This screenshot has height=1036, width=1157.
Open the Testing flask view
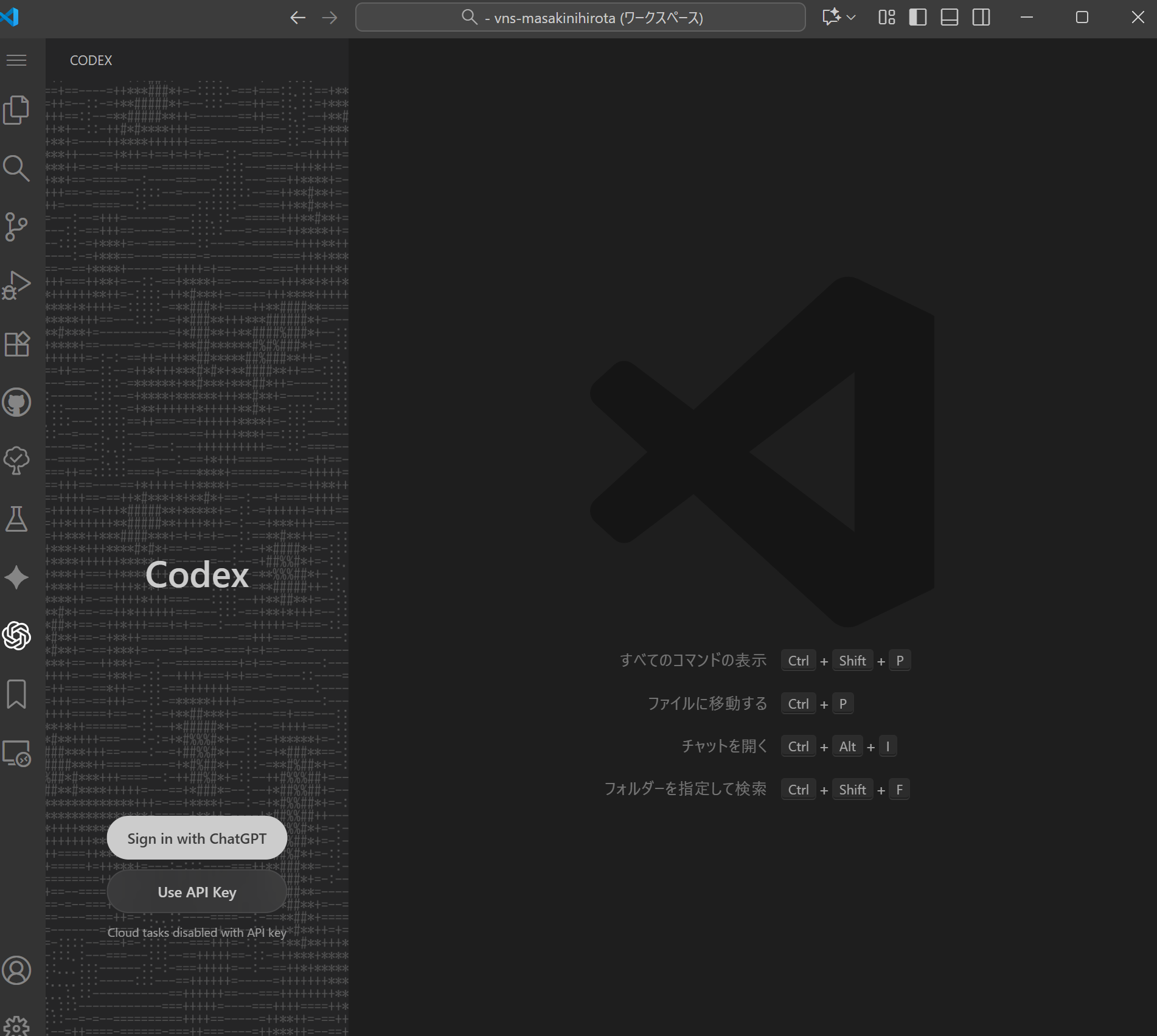(x=16, y=518)
